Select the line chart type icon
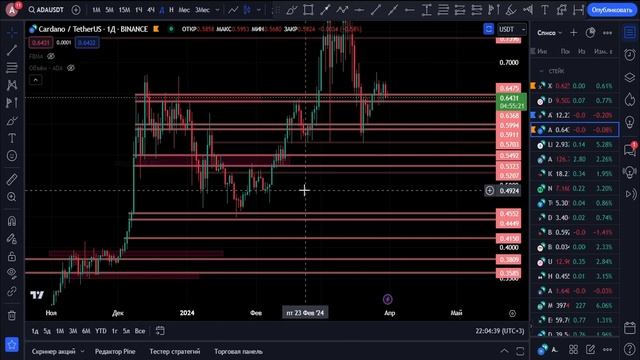The image size is (640, 360). point(233,10)
